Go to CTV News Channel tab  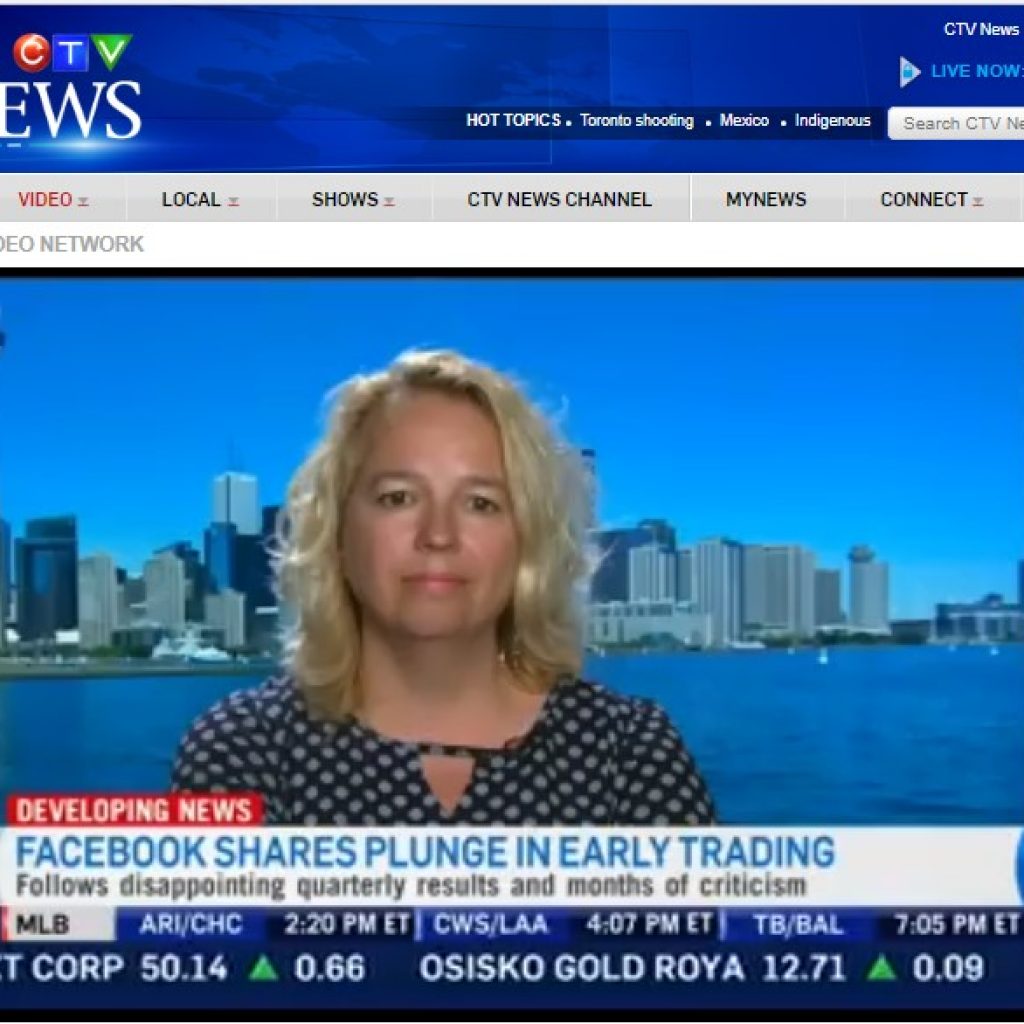[x=560, y=199]
